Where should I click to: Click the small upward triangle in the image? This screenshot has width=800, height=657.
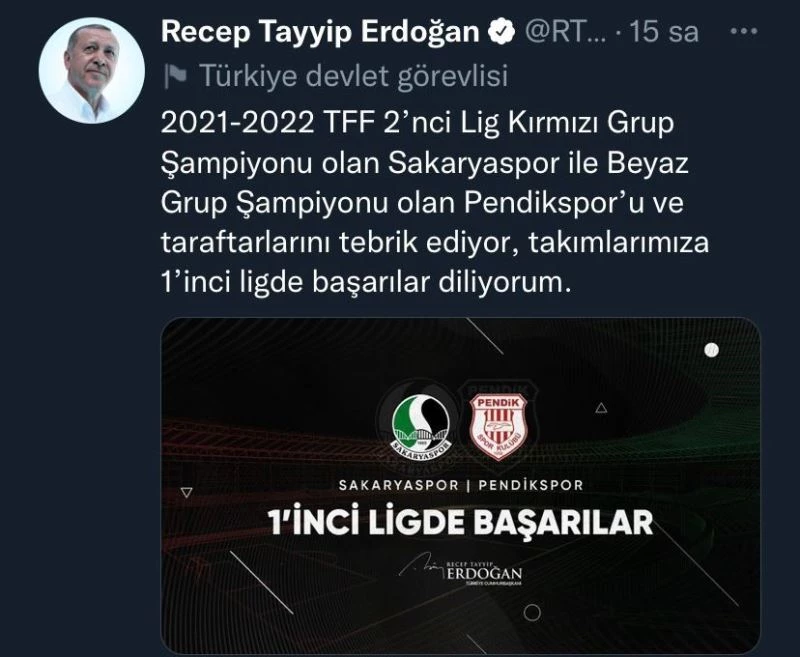point(601,408)
